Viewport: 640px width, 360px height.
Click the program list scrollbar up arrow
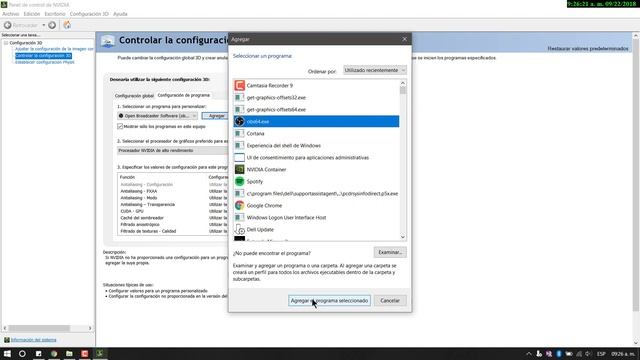tap(403, 83)
